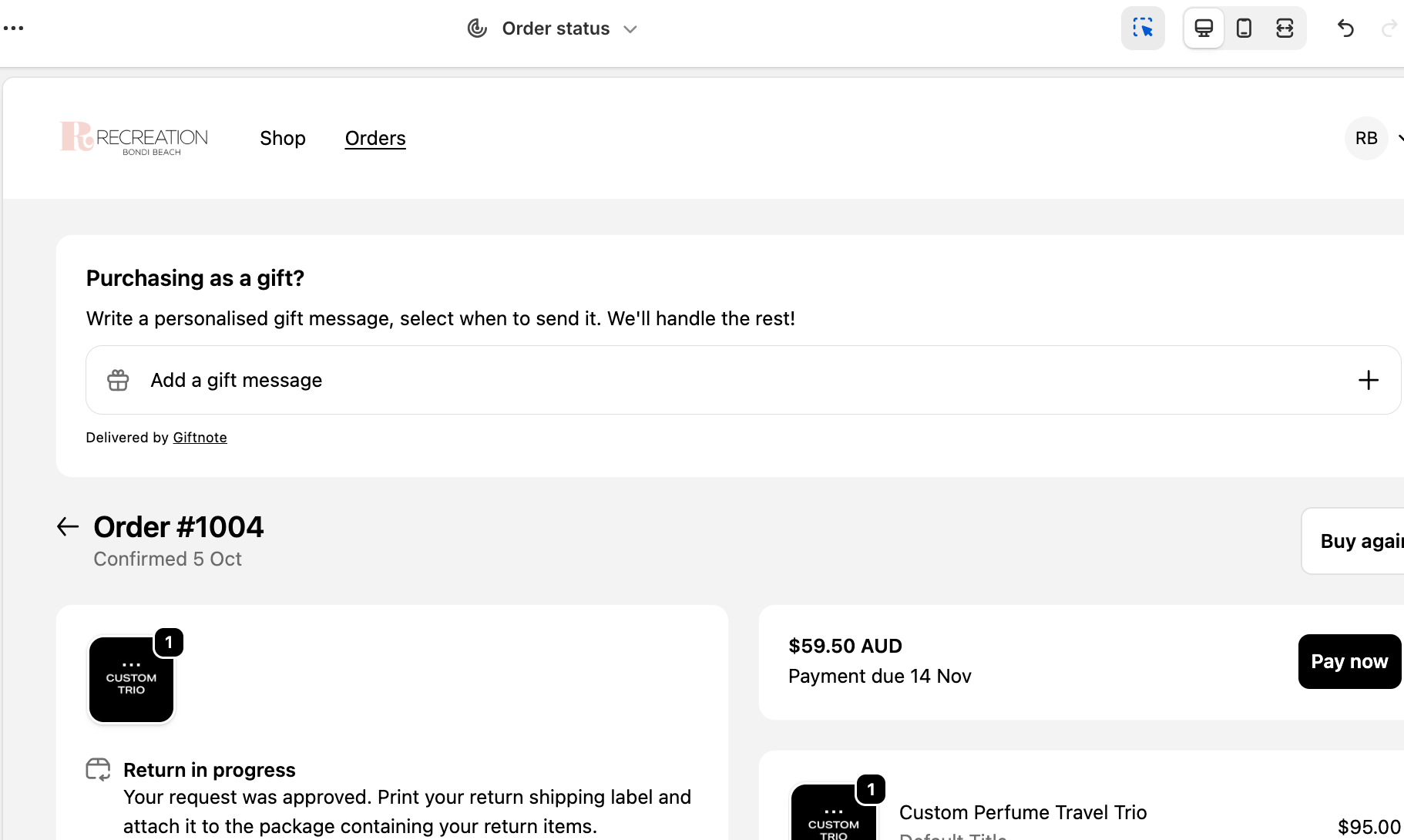Click the Return in progress icon

98,769
